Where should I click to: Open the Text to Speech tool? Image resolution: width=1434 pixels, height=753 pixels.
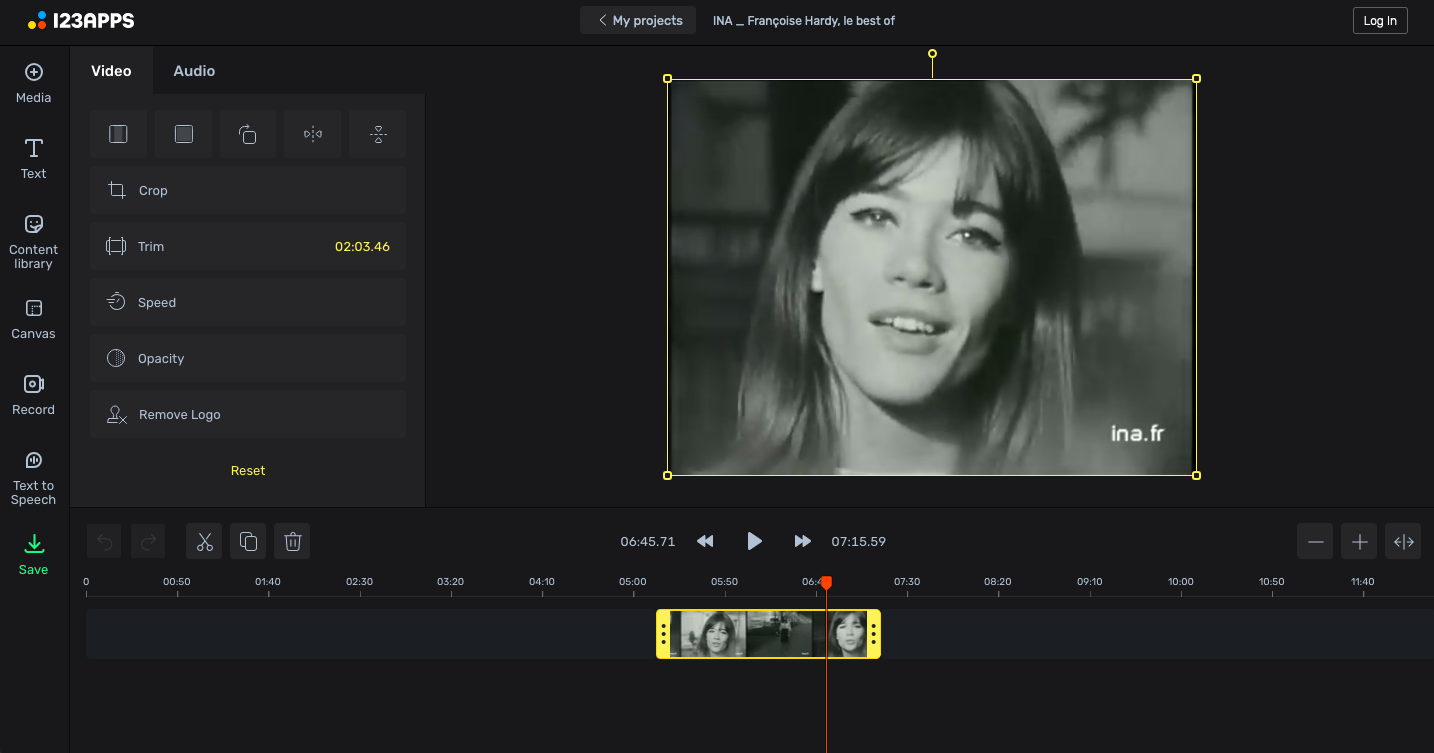(x=34, y=476)
